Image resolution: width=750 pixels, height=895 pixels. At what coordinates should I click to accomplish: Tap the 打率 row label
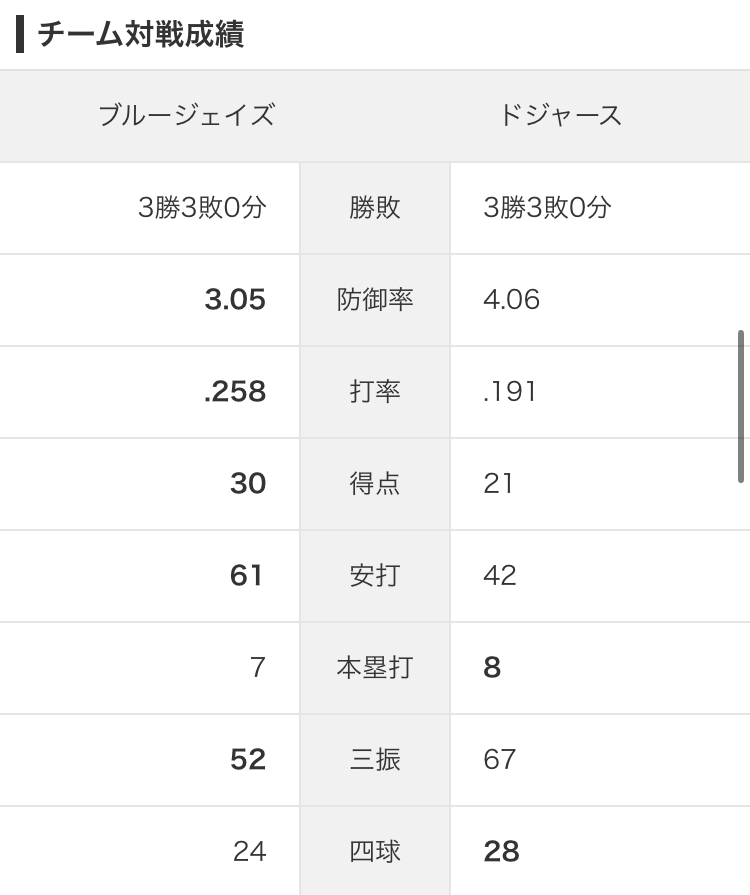(x=375, y=391)
